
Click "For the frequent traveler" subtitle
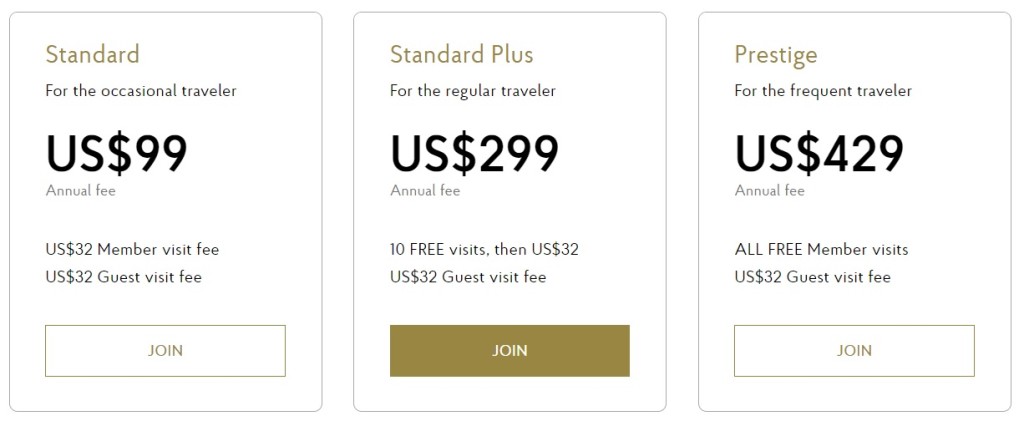(x=823, y=91)
